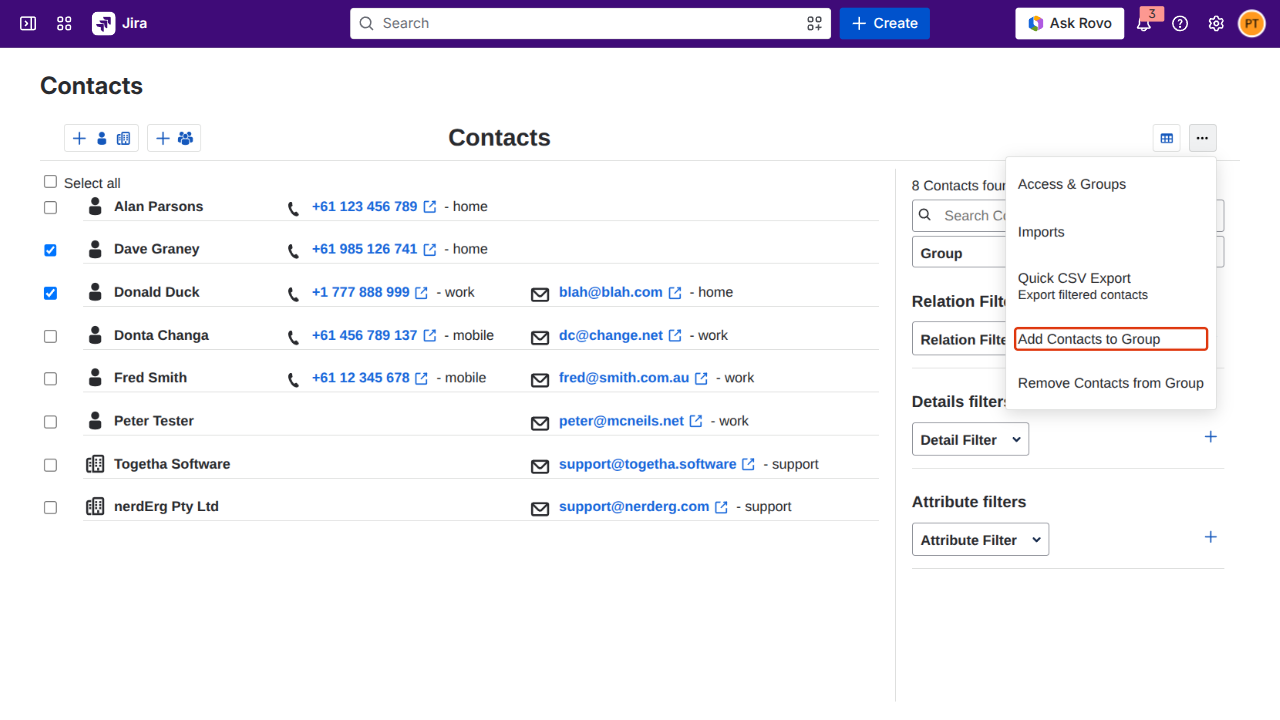This screenshot has height=720, width=1280.
Task: Open external link icon next to +61 123 456 789
Action: tap(430, 207)
